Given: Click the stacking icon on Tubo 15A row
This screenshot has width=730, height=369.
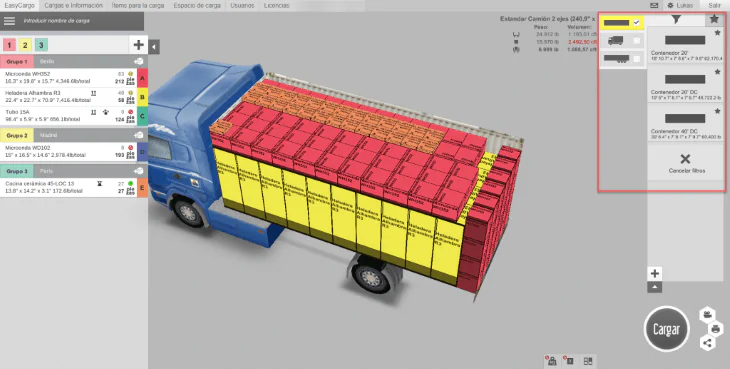Looking at the screenshot, I should [x=94, y=112].
